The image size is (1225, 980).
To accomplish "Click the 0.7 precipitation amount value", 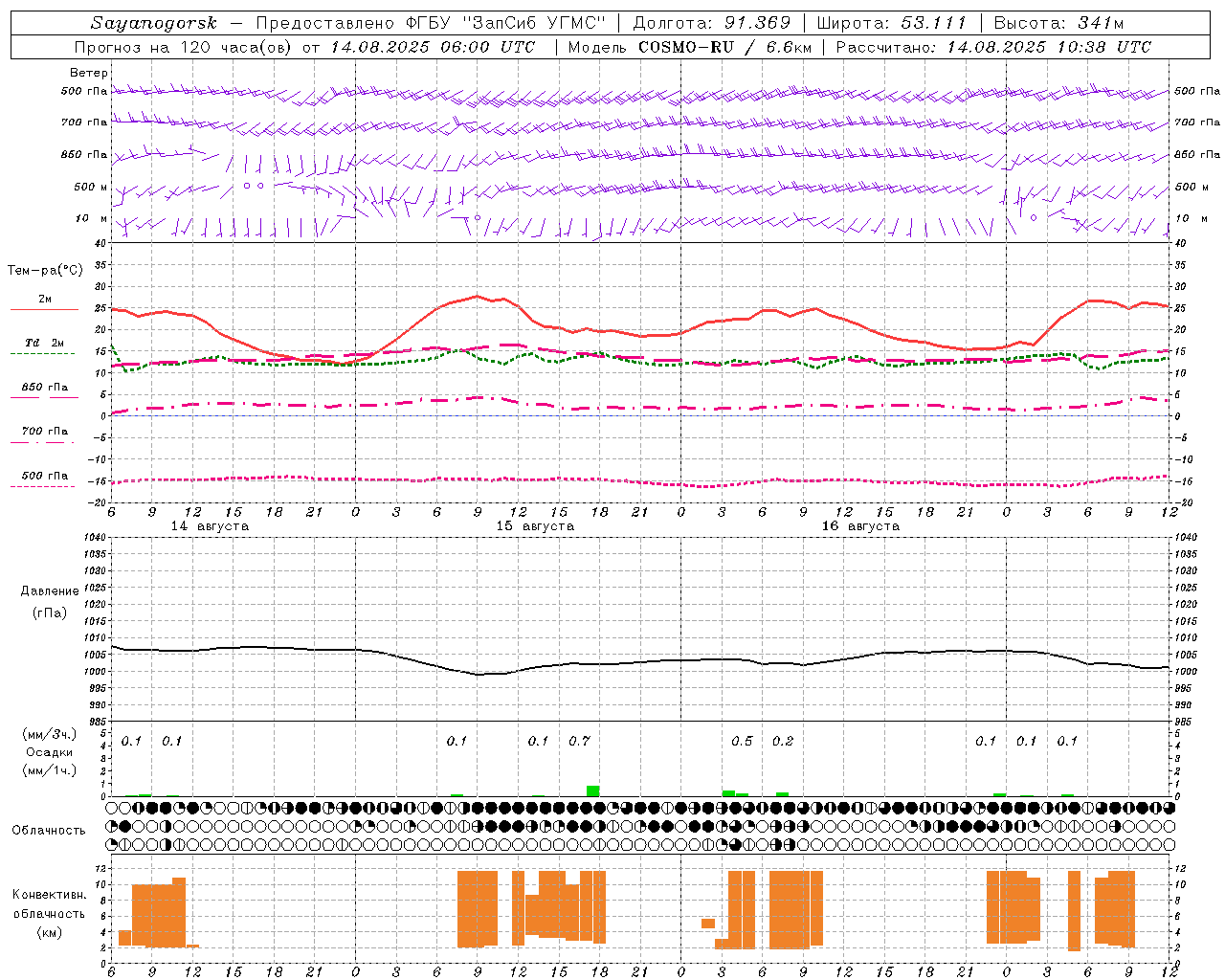I will (x=579, y=741).
